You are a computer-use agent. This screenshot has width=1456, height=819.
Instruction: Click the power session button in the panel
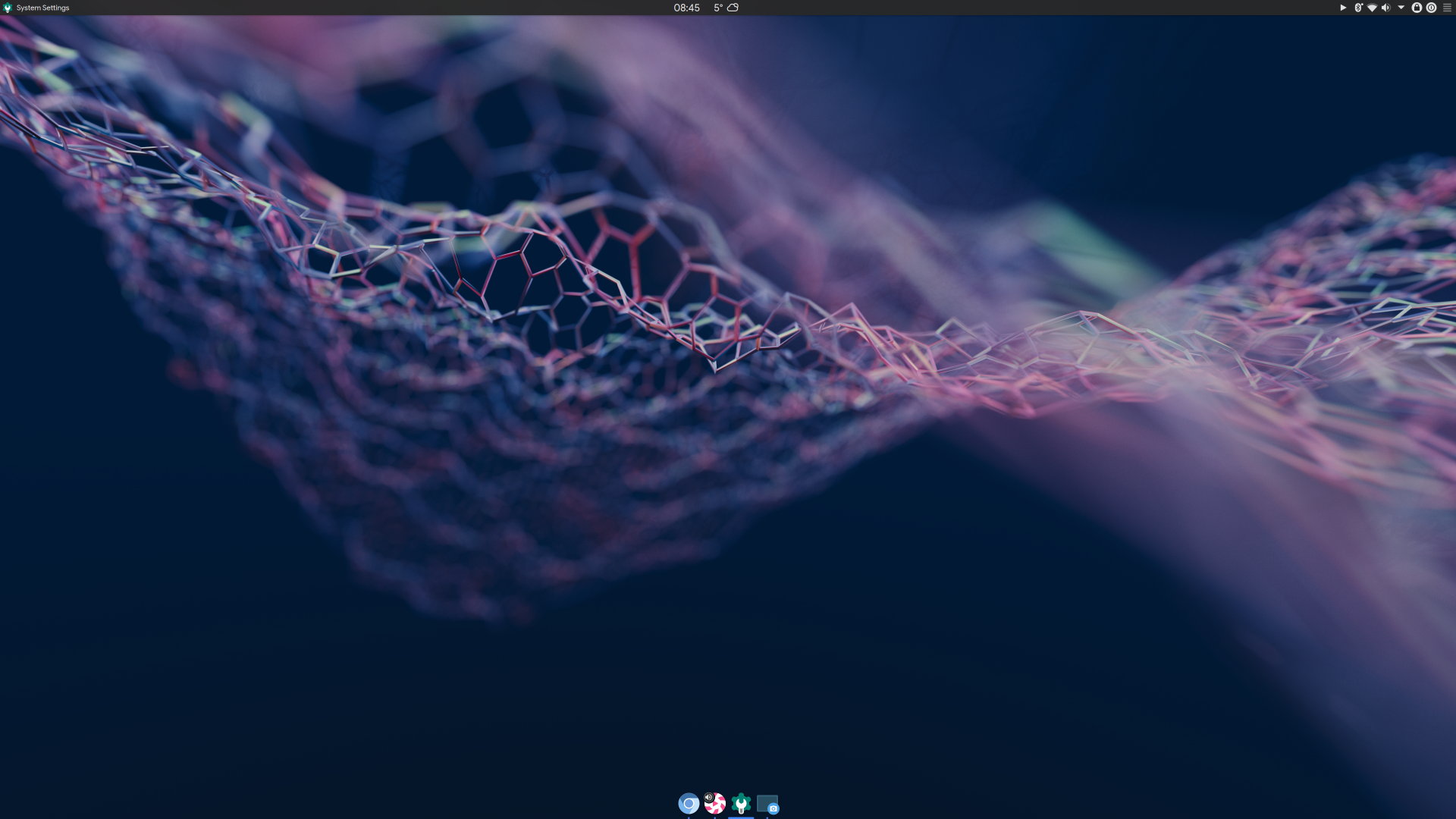click(x=1430, y=8)
